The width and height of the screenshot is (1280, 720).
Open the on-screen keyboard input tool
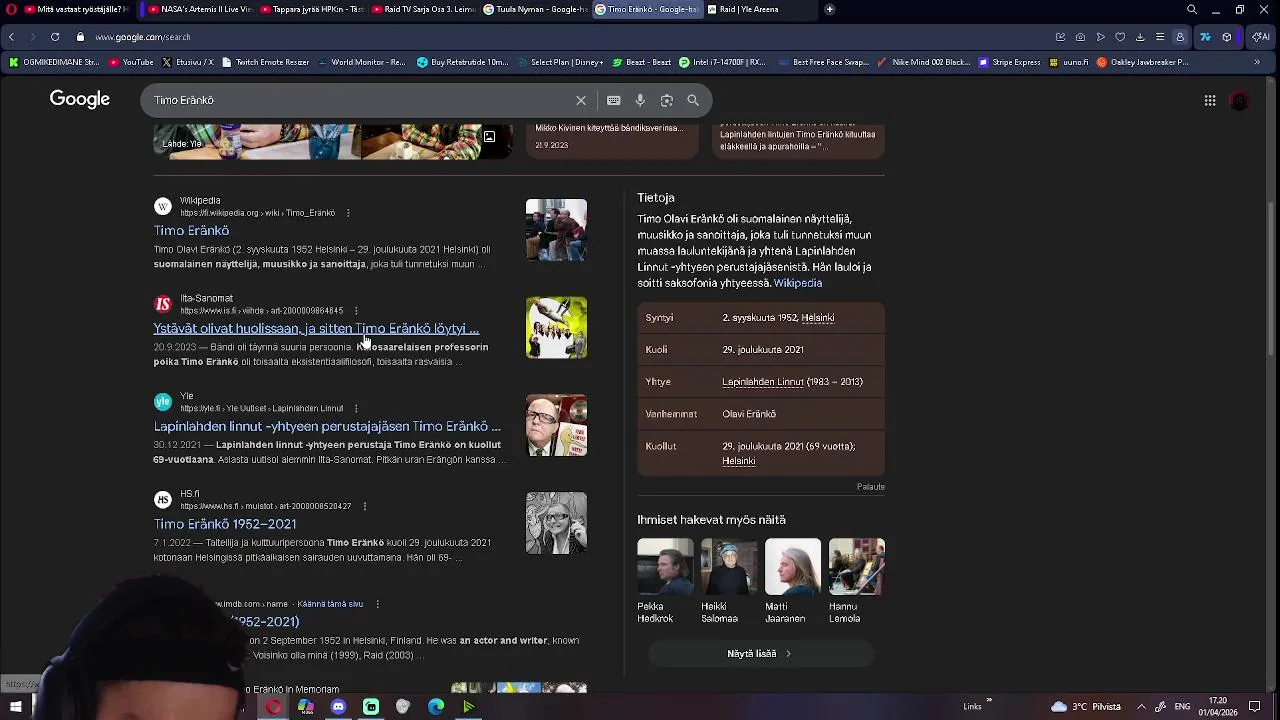tap(614, 100)
